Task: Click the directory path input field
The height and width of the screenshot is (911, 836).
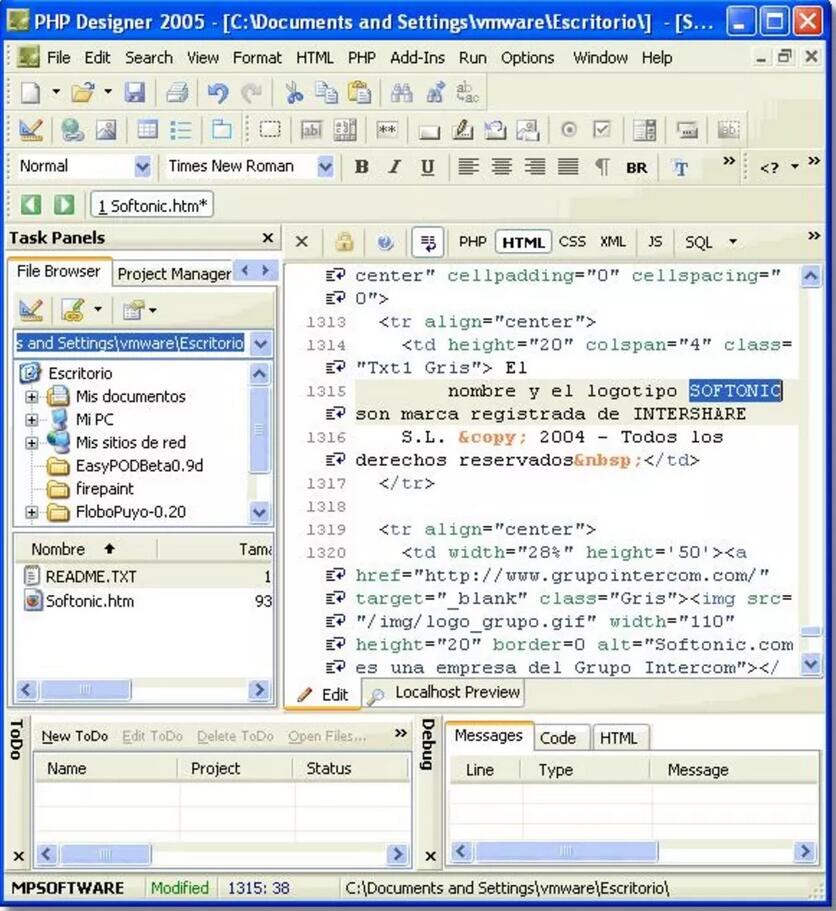Action: [x=130, y=343]
